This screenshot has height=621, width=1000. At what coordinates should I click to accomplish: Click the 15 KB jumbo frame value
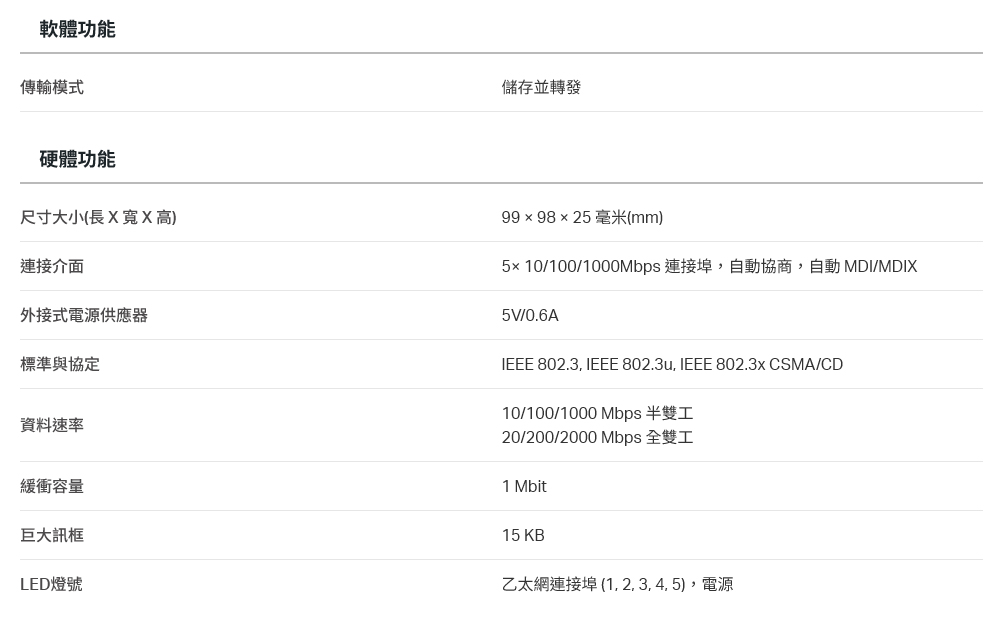[523, 536]
